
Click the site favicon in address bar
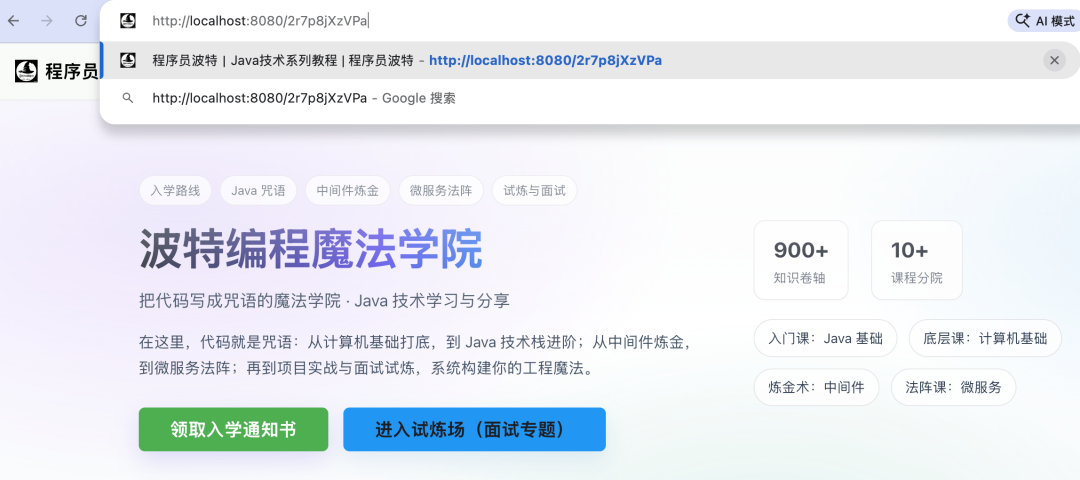127,21
